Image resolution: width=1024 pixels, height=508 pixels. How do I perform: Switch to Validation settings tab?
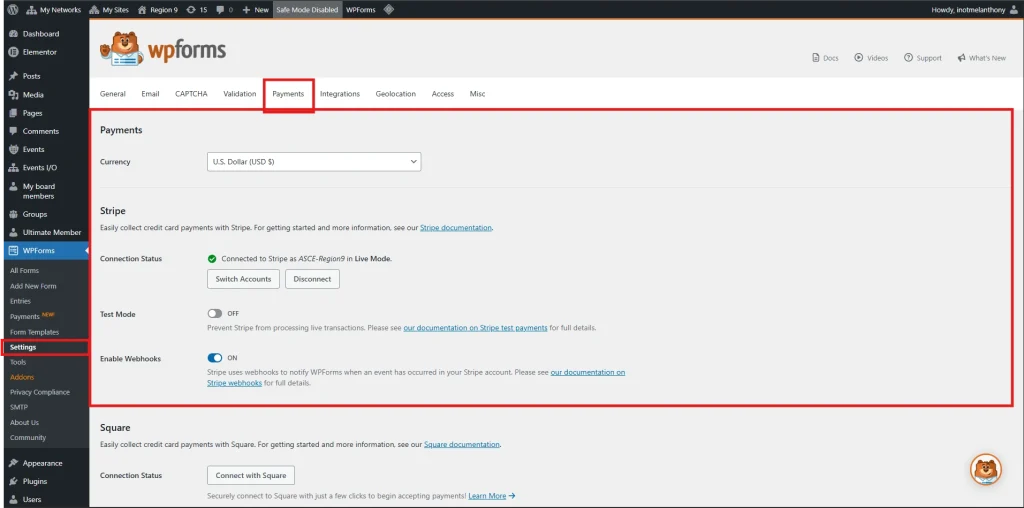tap(240, 94)
